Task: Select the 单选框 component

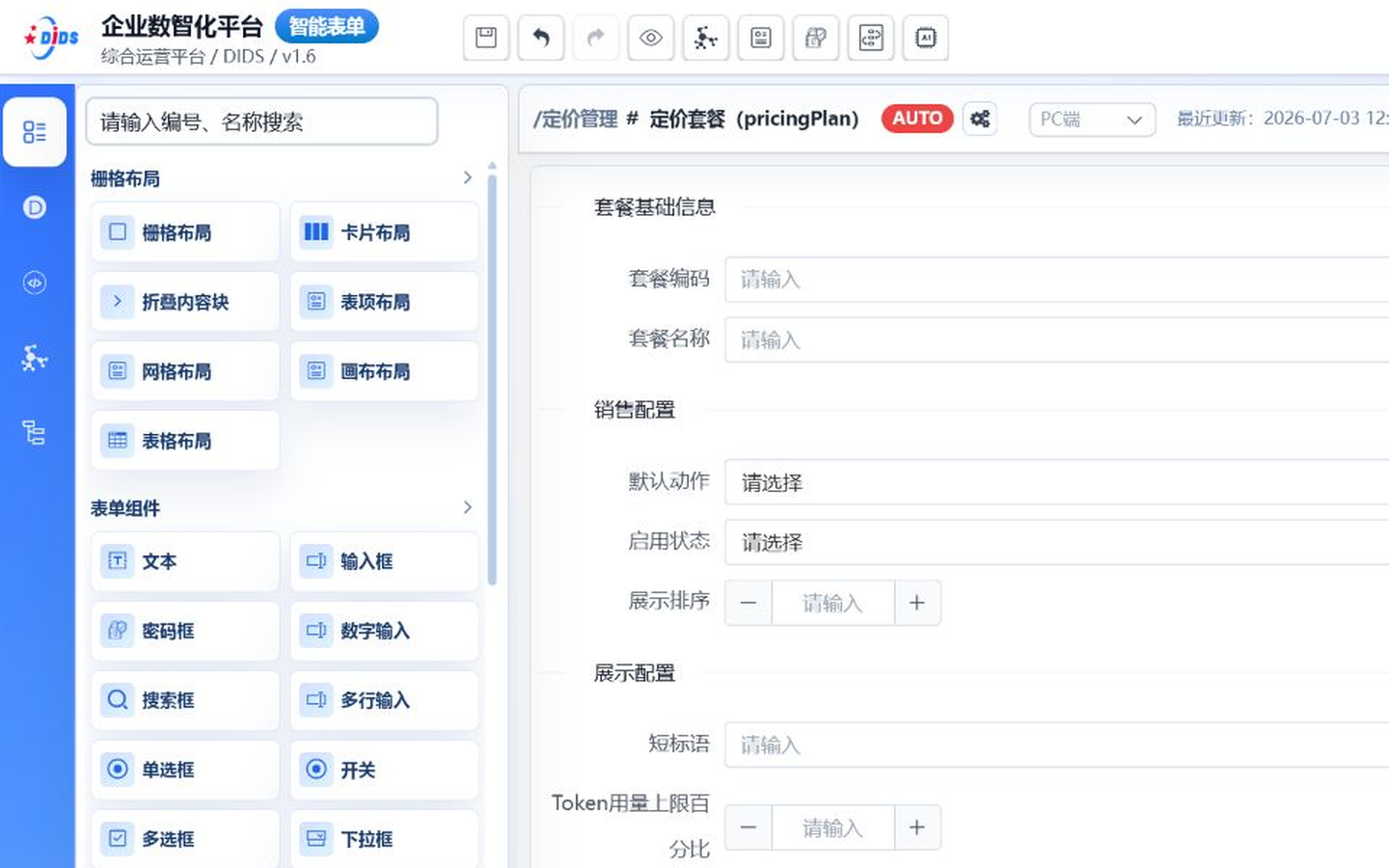Action: pos(185,770)
